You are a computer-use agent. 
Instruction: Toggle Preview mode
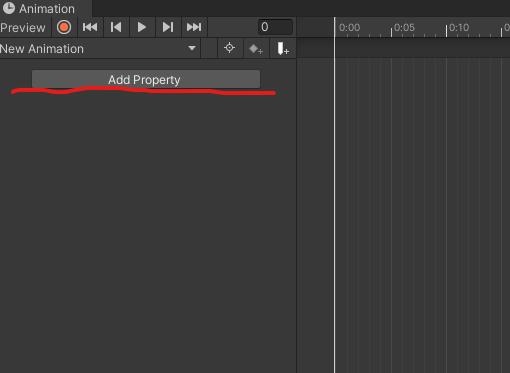(x=23, y=28)
